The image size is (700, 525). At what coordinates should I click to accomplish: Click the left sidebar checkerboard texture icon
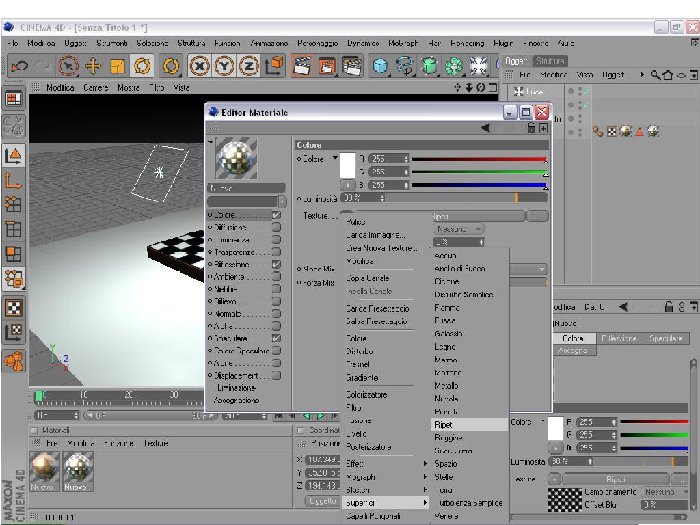[x=13, y=308]
